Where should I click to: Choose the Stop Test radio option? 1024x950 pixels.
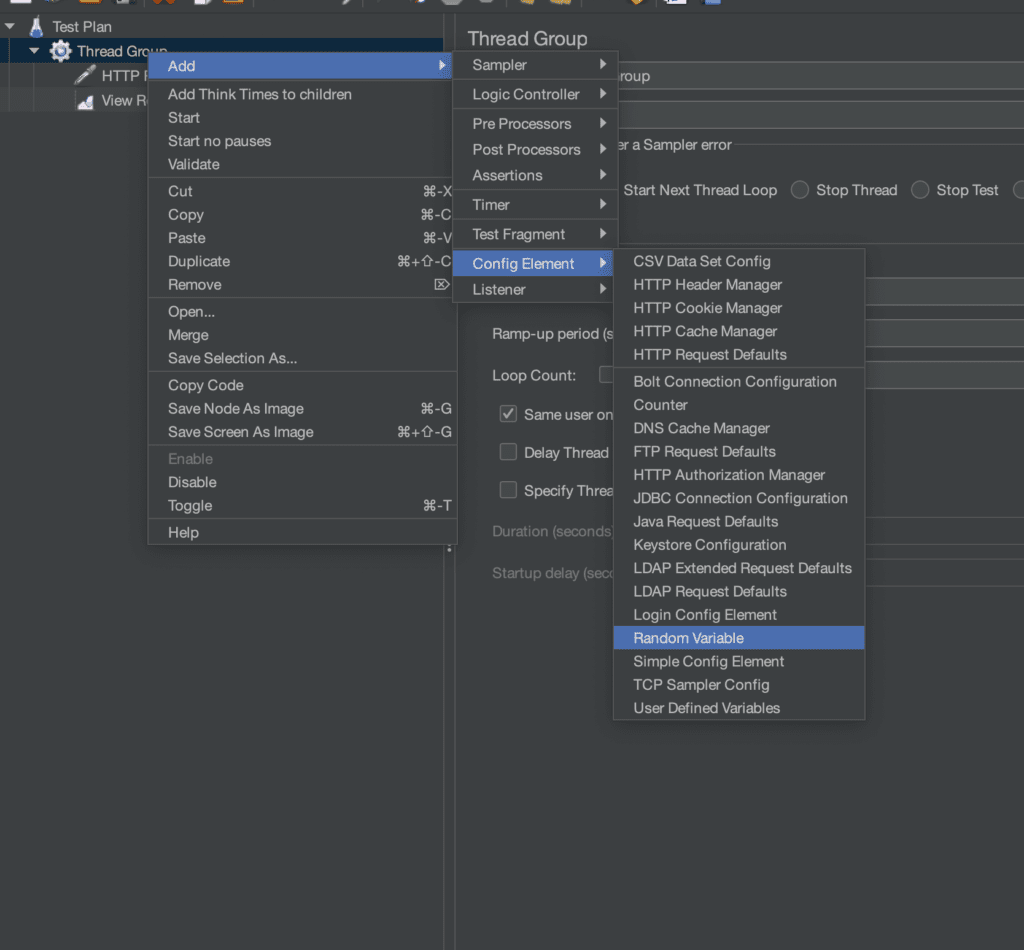pyautogui.click(x=920, y=190)
